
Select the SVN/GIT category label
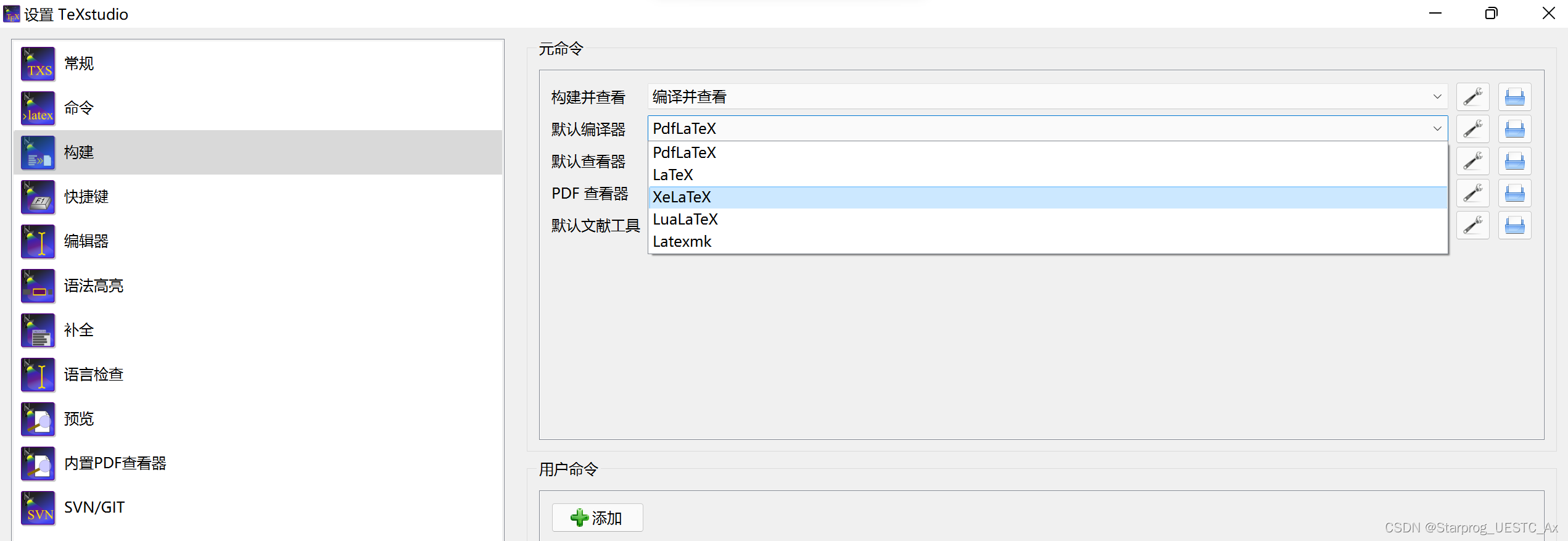94,508
